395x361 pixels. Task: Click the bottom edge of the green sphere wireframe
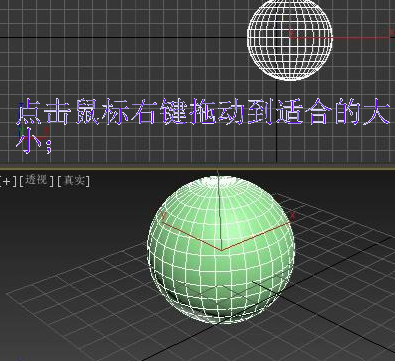tap(220, 323)
